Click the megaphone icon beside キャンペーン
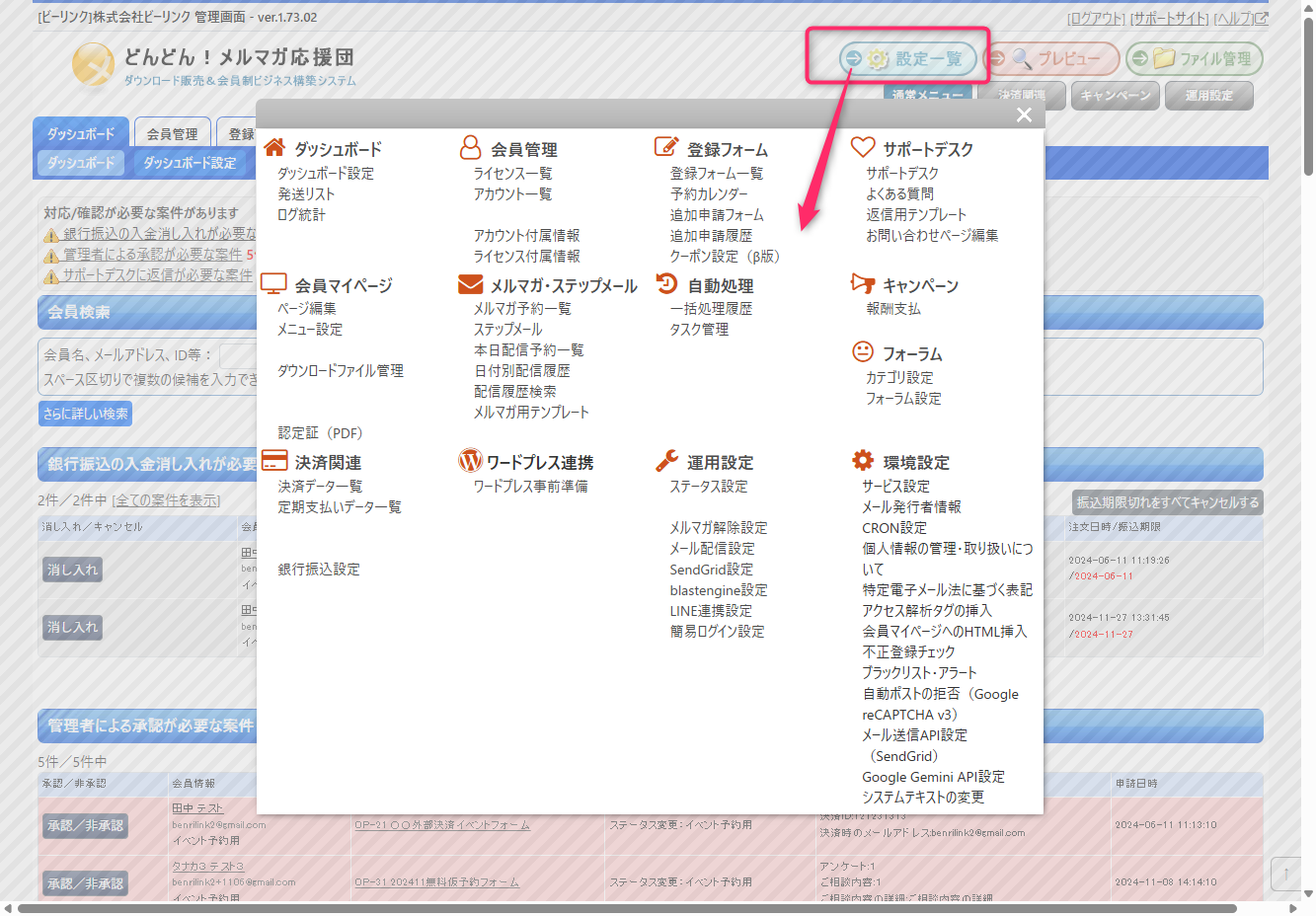Screen dimensions: 1316x916 click(x=863, y=283)
